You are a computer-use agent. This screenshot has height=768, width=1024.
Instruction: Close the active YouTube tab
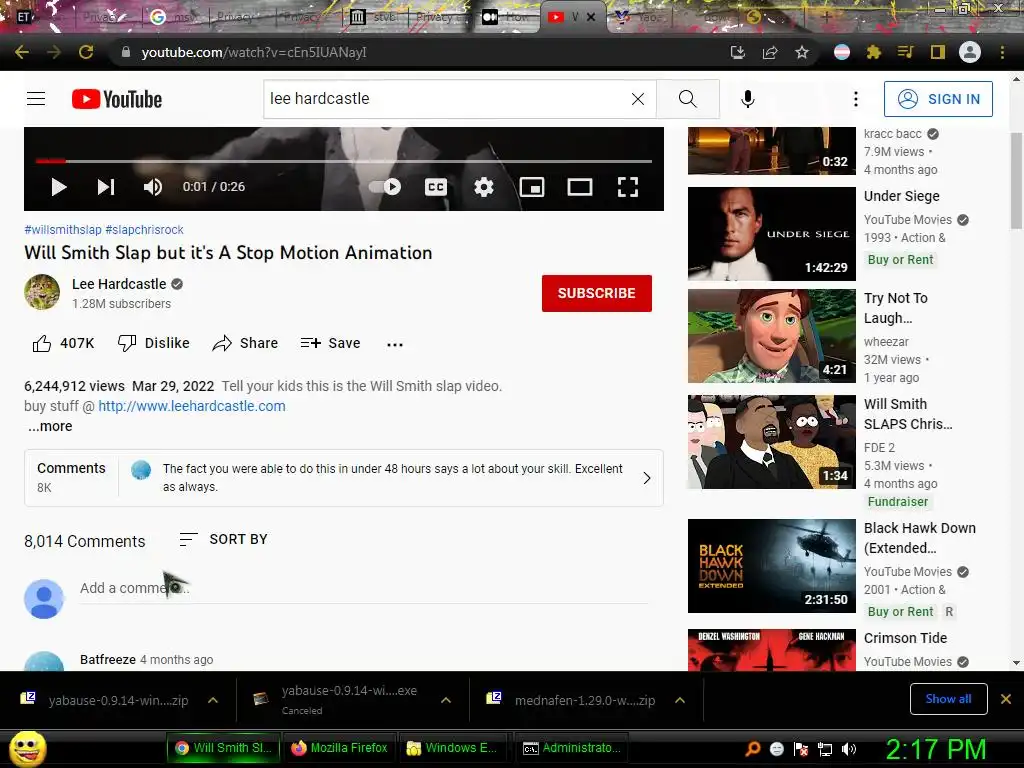click(x=591, y=18)
